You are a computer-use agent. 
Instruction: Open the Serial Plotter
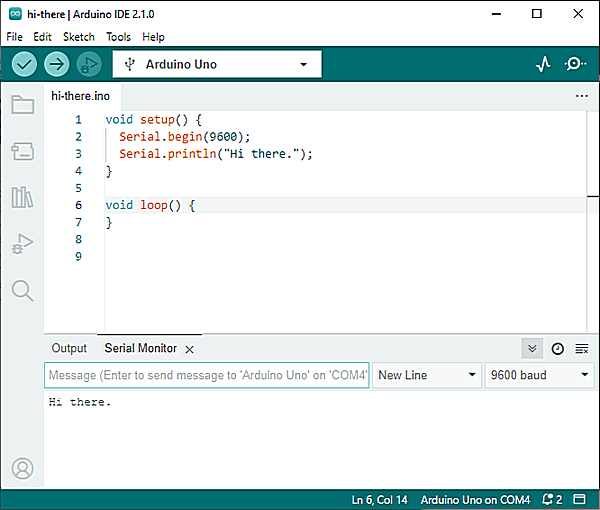(543, 64)
